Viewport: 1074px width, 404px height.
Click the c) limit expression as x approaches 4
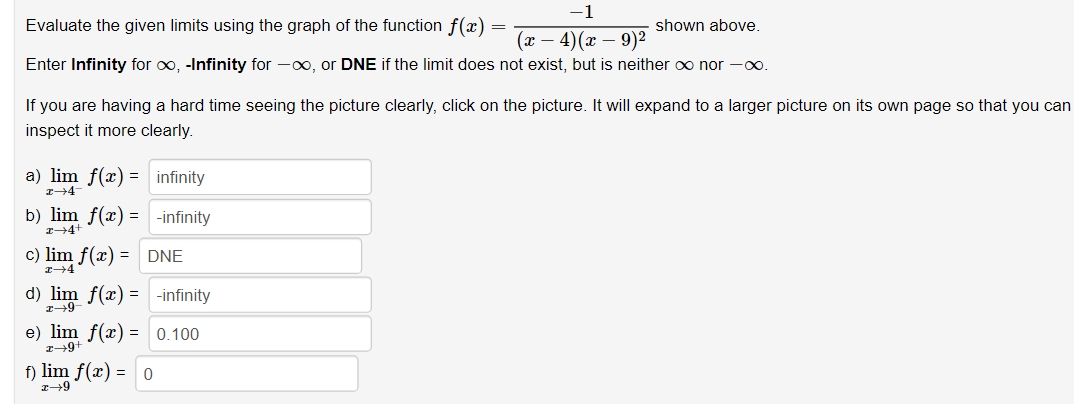pos(82,260)
